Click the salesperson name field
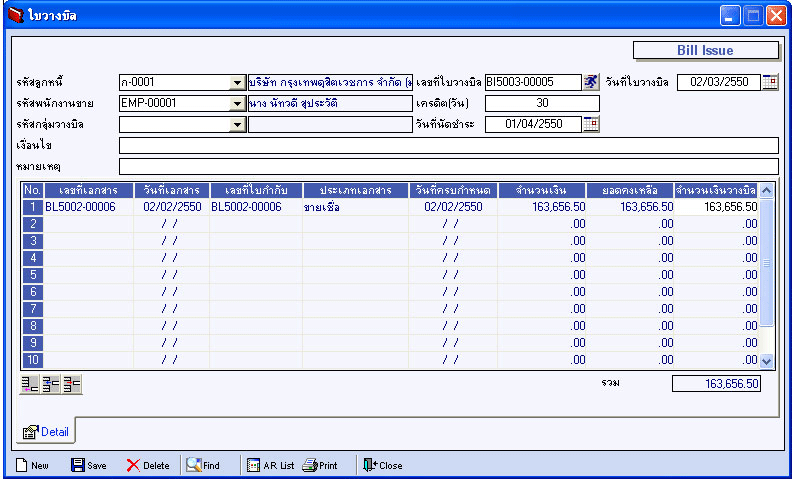796x479 pixels. coord(330,104)
